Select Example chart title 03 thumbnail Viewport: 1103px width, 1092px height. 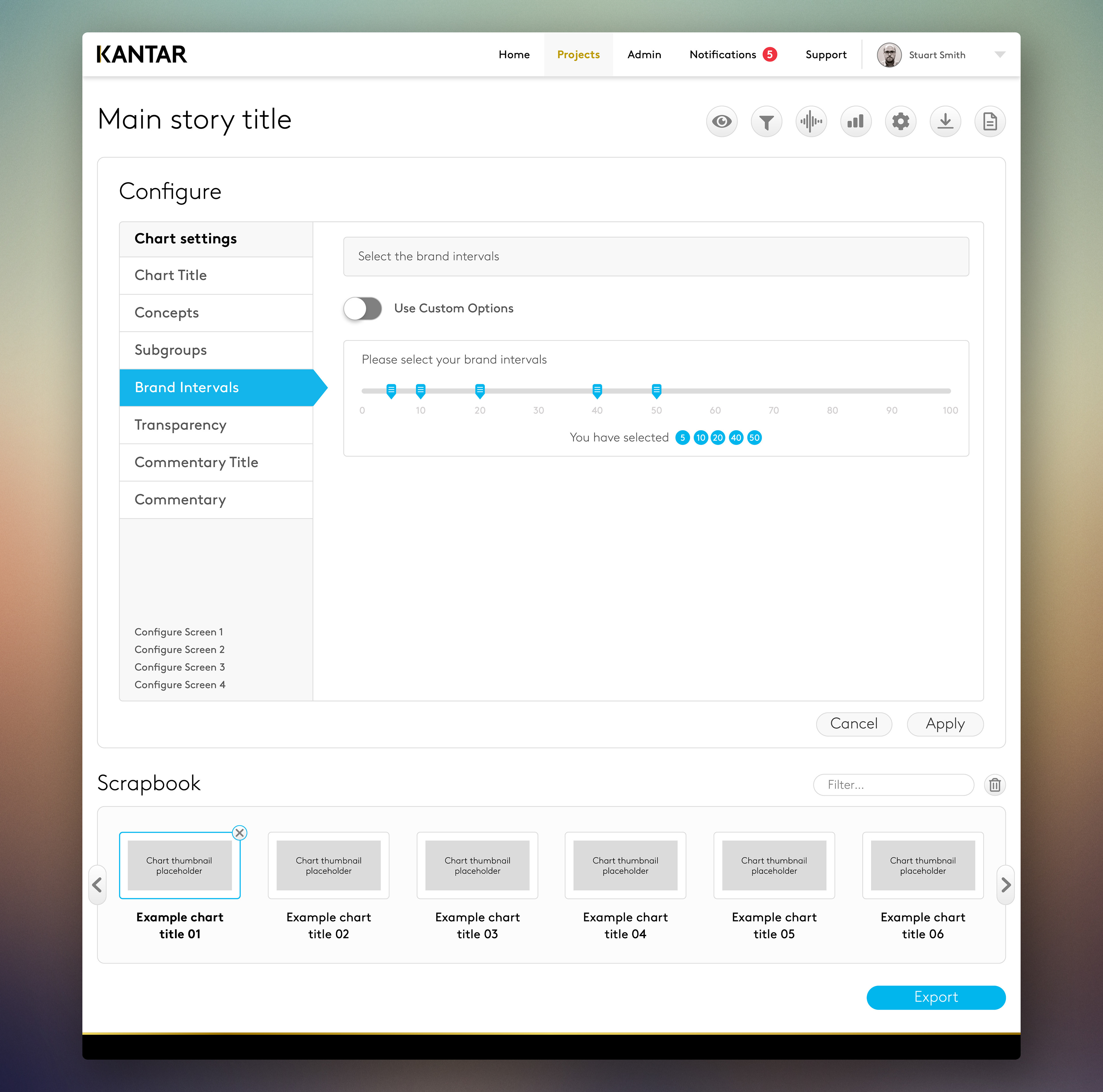pyautogui.click(x=477, y=865)
